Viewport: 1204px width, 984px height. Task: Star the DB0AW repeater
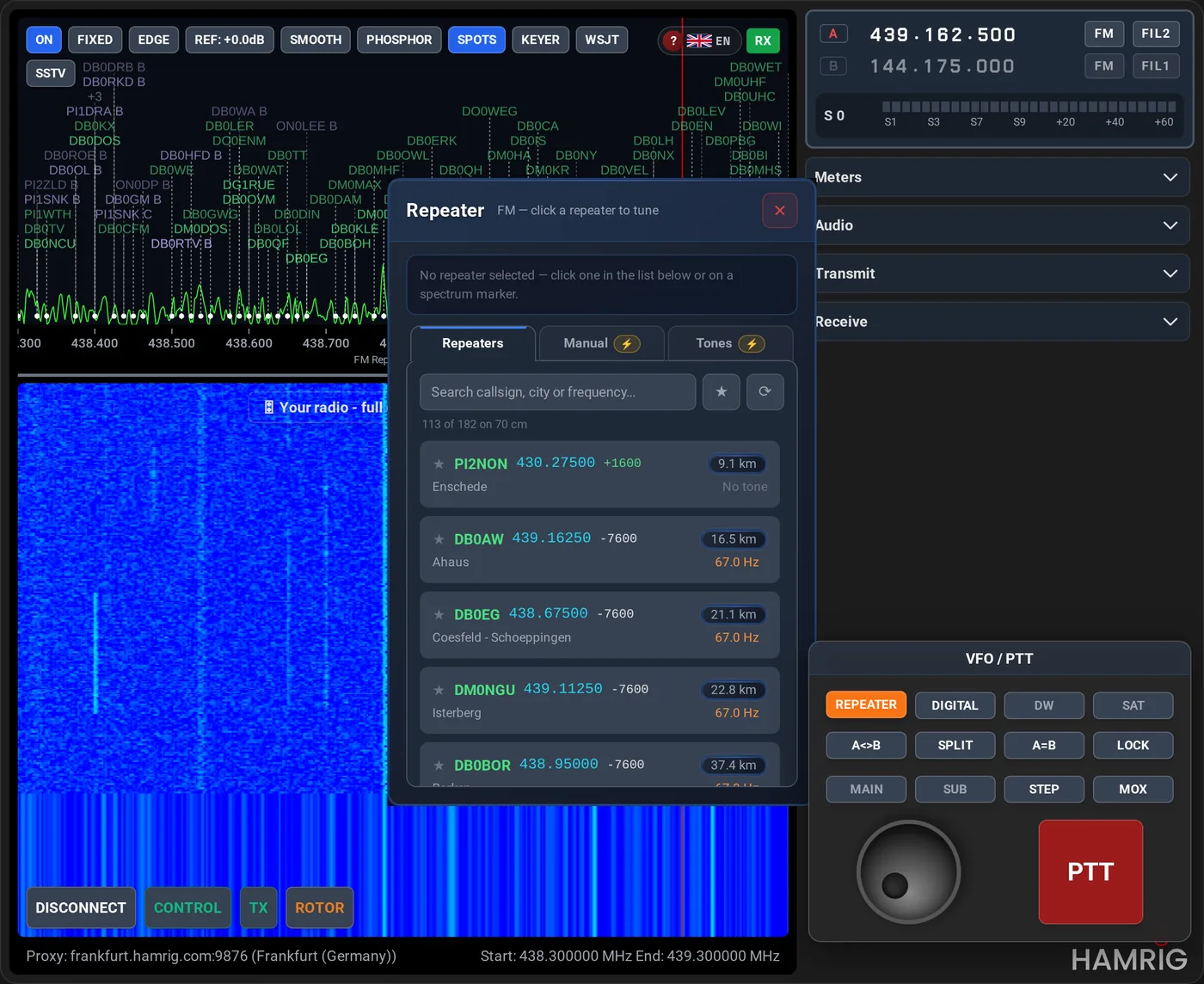pyautogui.click(x=439, y=539)
